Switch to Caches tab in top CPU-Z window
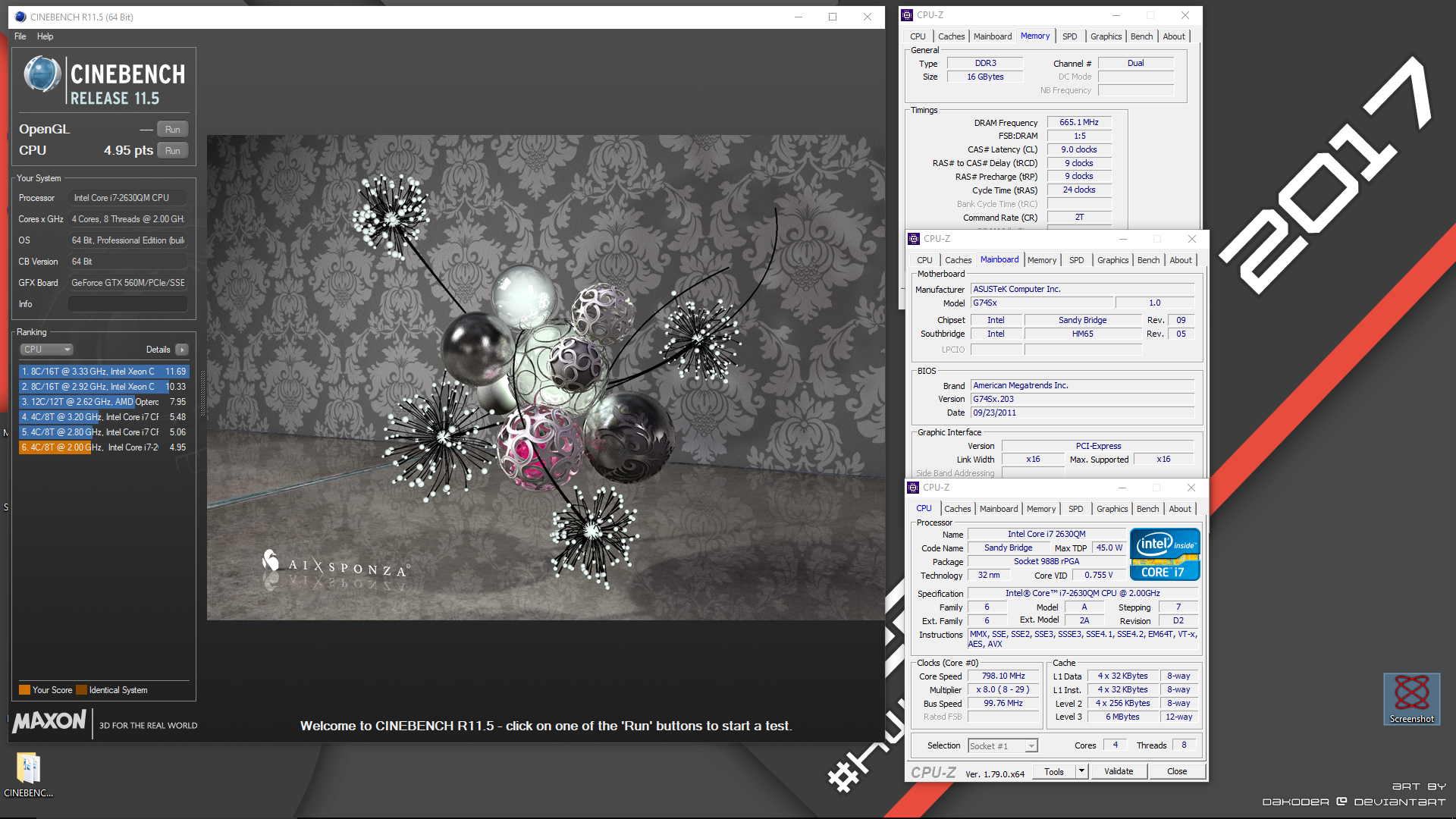The height and width of the screenshot is (819, 1456). 951,36
